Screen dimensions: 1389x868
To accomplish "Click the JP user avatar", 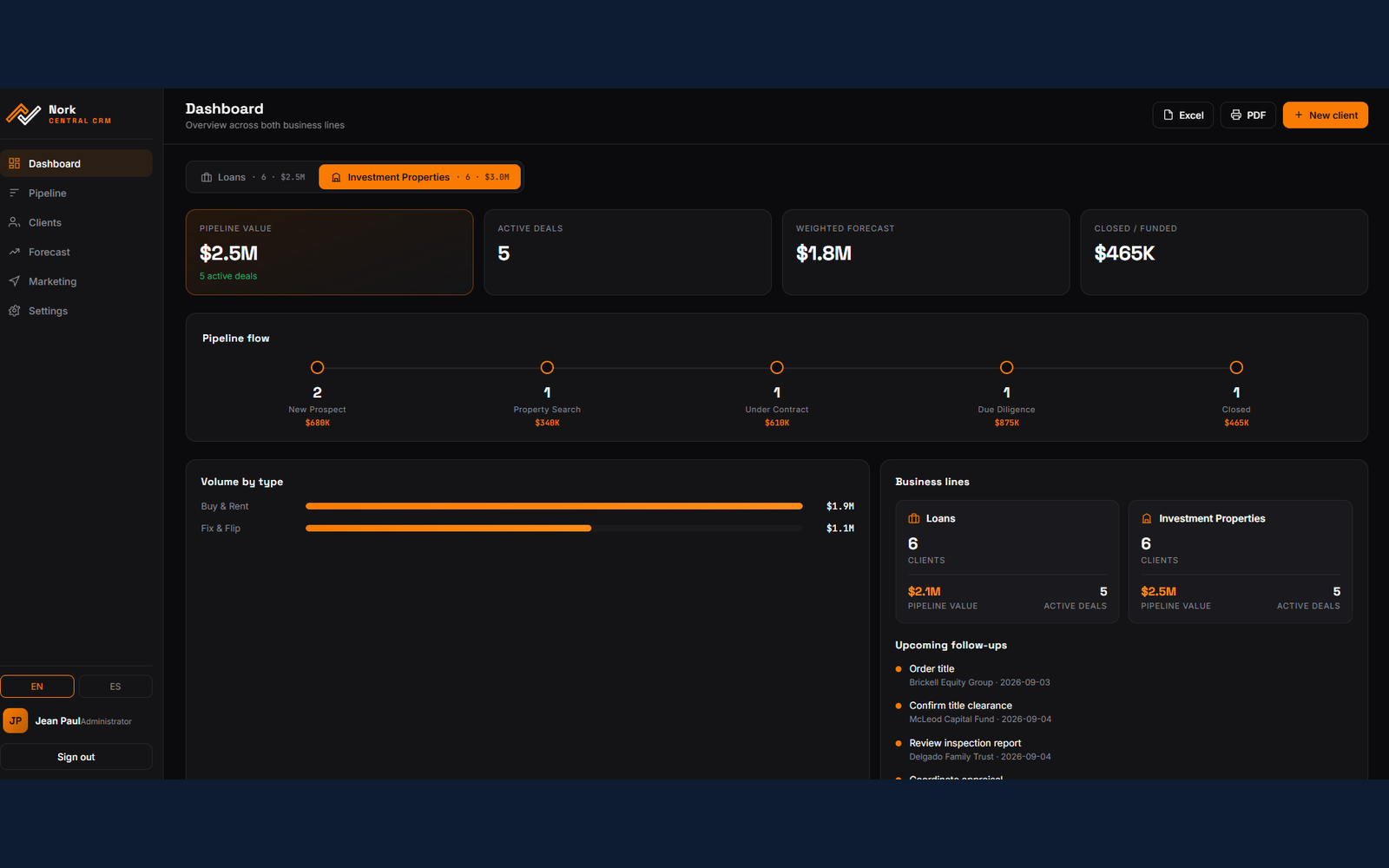I will point(16,720).
